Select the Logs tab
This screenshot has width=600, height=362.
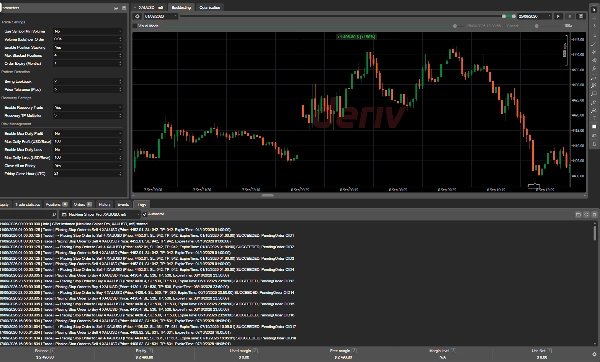[142, 204]
